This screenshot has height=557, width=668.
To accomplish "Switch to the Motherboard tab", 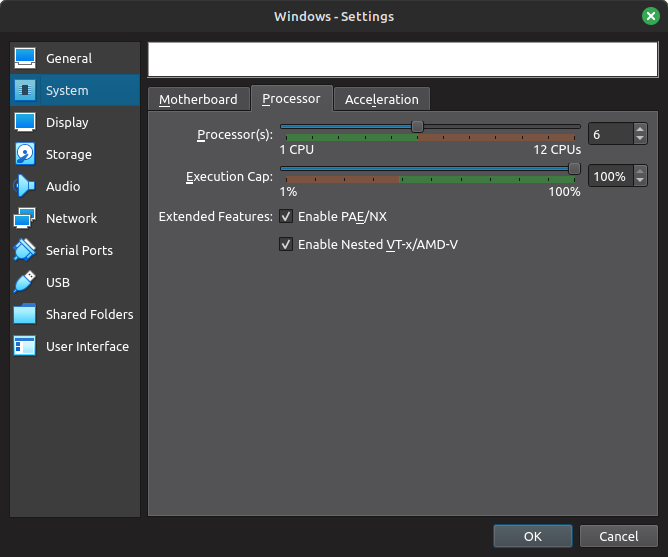I will [x=198, y=99].
